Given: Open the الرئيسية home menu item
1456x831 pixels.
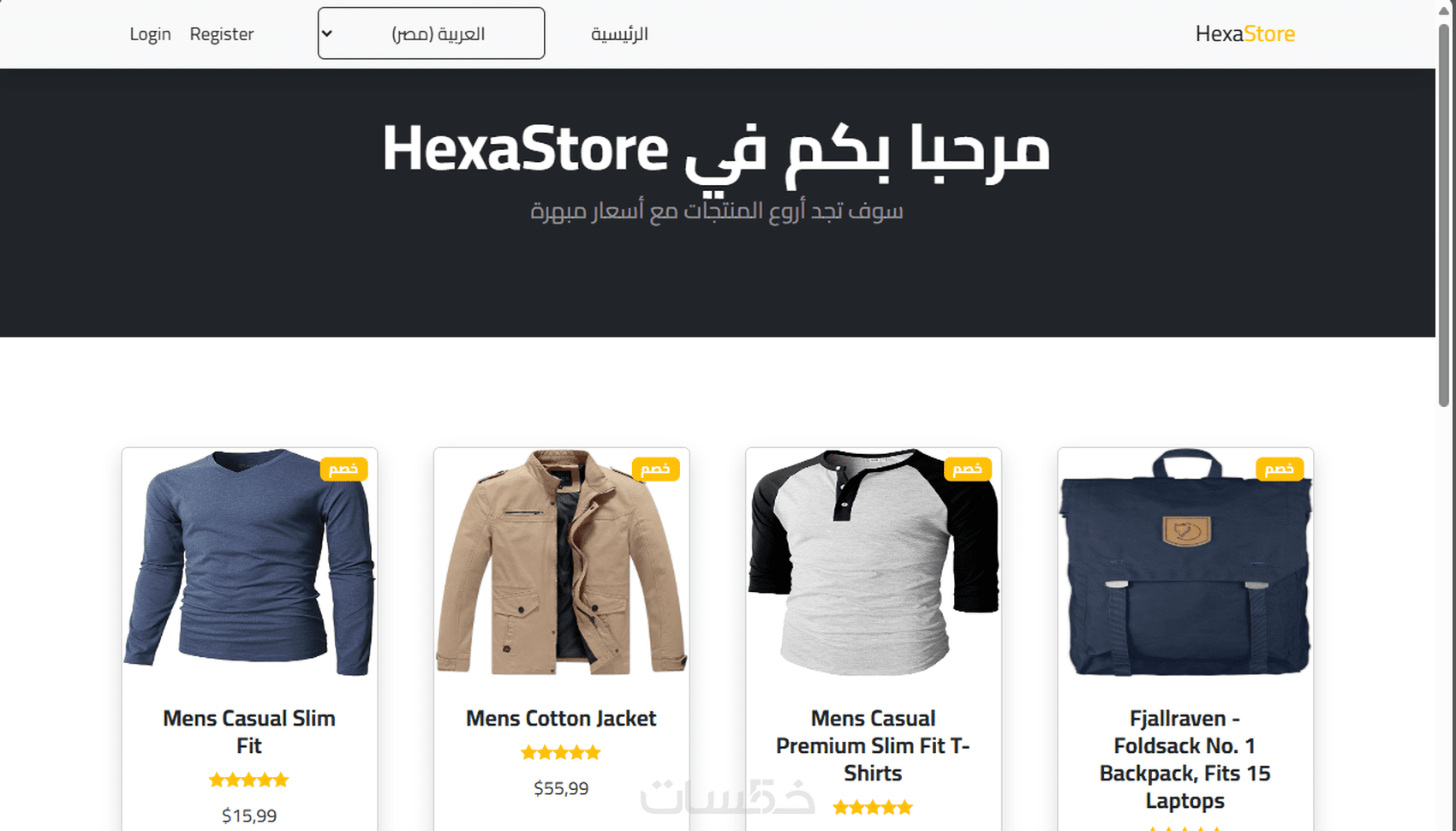Looking at the screenshot, I should [x=619, y=34].
